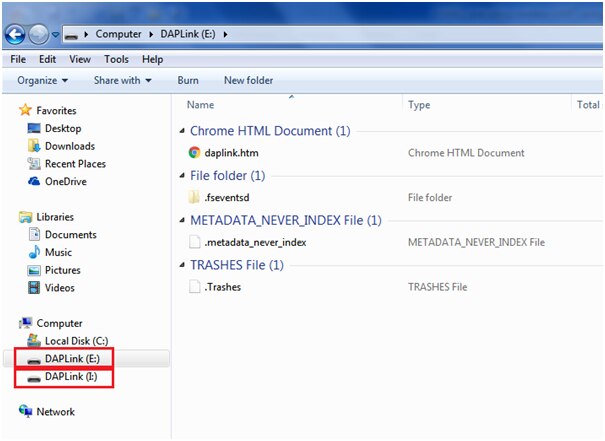This screenshot has height=441, width=605.
Task: Open the Videos library
Action: 59,288
